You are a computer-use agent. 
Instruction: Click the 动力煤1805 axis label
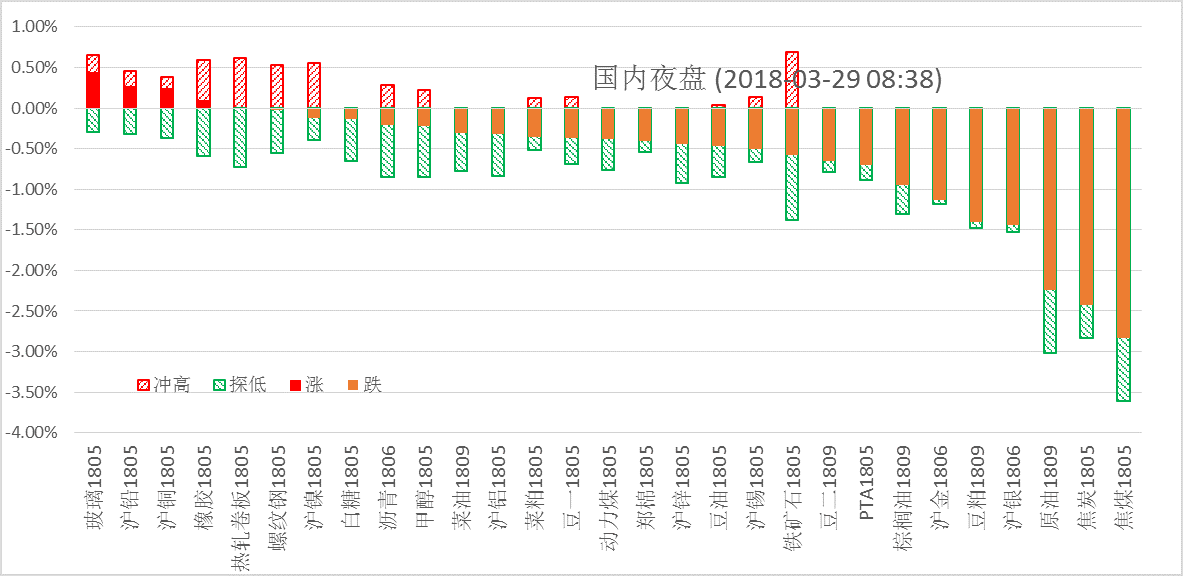click(608, 497)
